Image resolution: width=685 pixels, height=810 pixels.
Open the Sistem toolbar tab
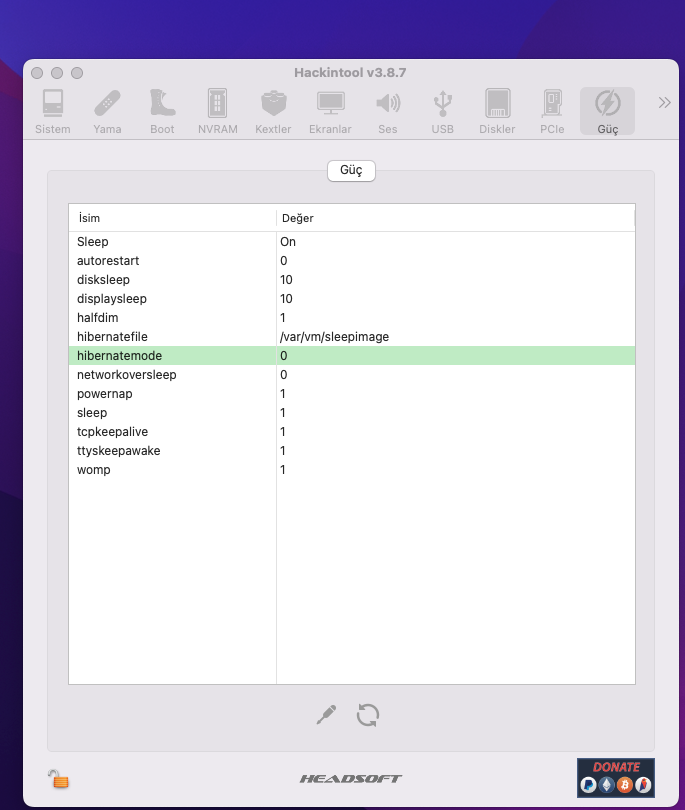53,111
